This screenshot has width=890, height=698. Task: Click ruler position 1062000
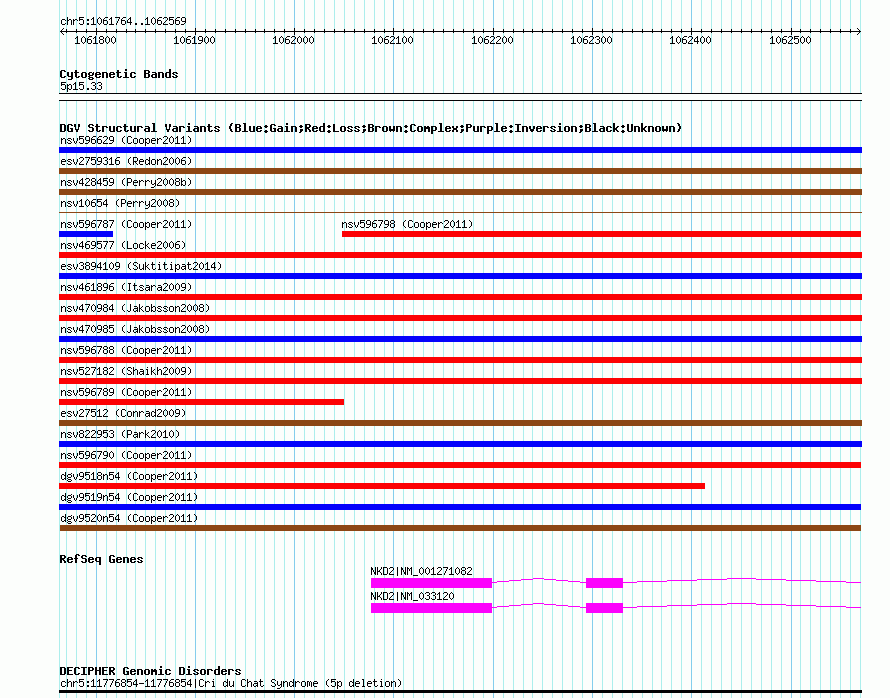[x=293, y=40]
